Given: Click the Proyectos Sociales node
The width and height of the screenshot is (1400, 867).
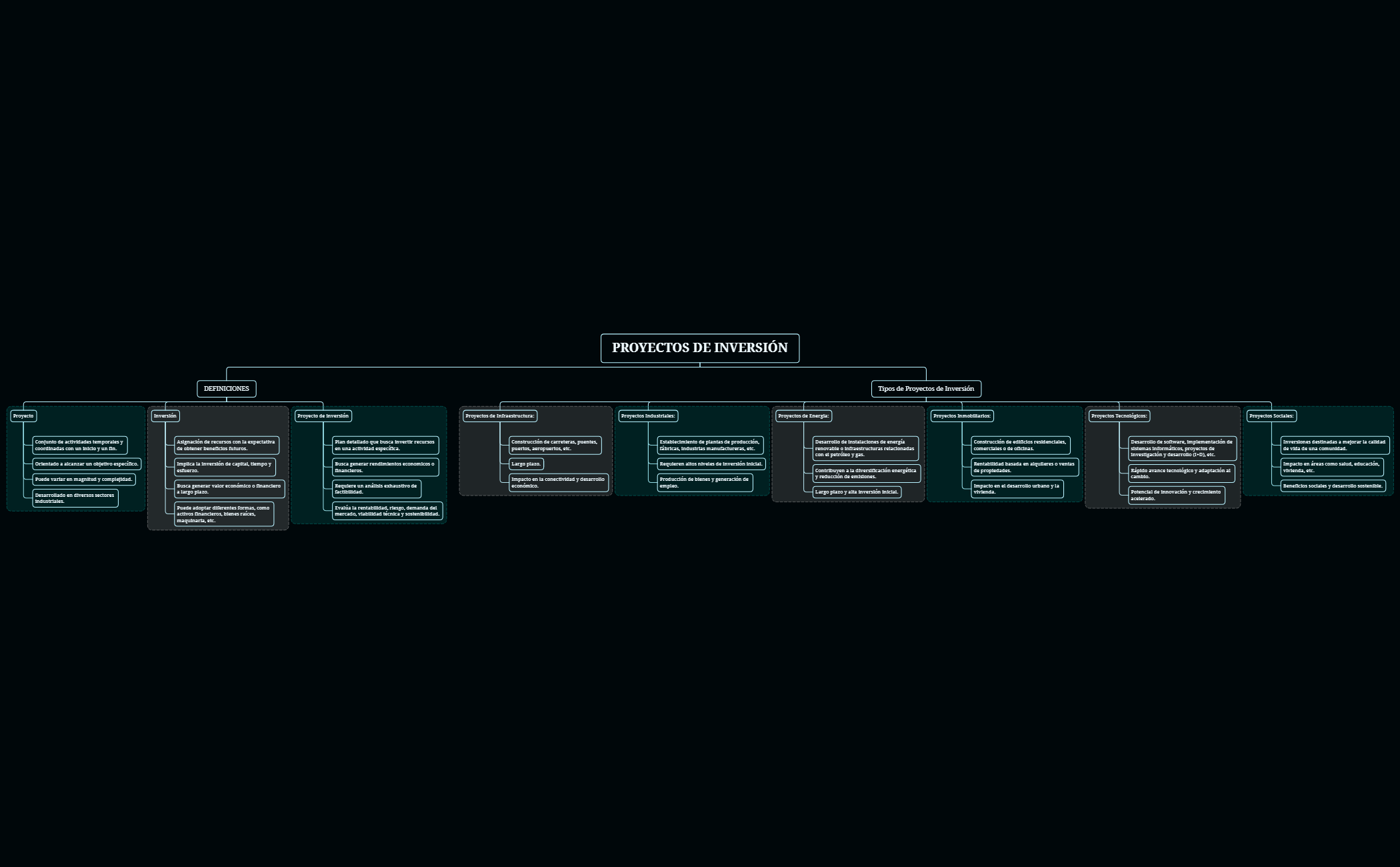Looking at the screenshot, I should point(1271,416).
